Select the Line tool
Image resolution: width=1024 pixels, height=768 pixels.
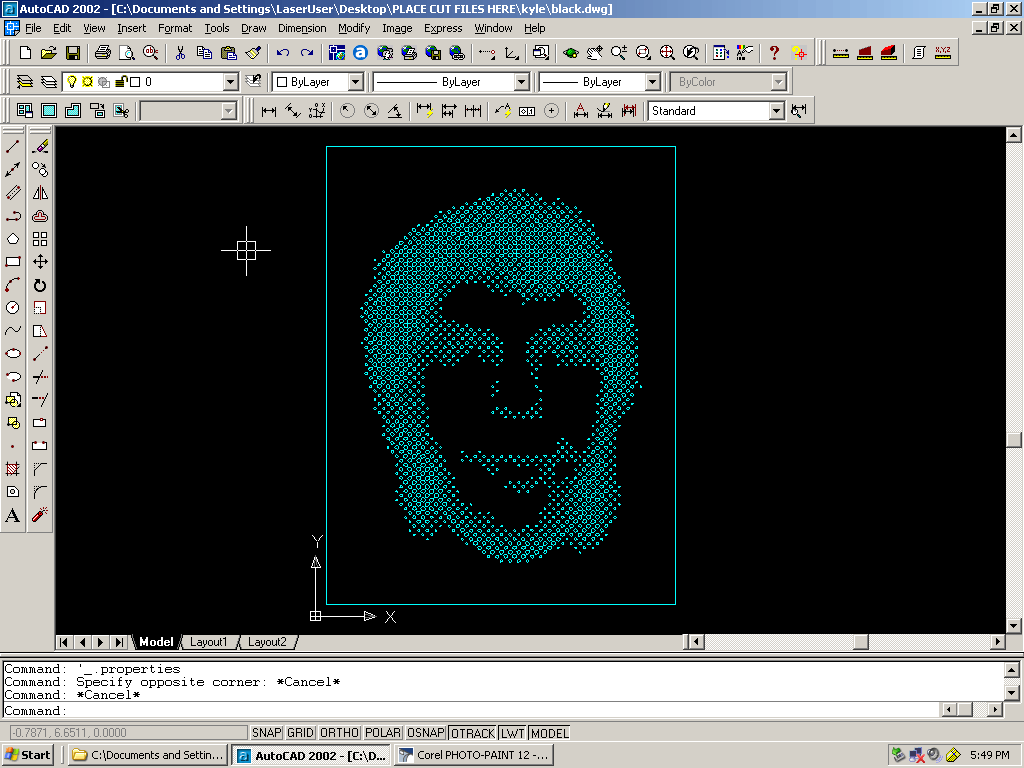[12, 146]
